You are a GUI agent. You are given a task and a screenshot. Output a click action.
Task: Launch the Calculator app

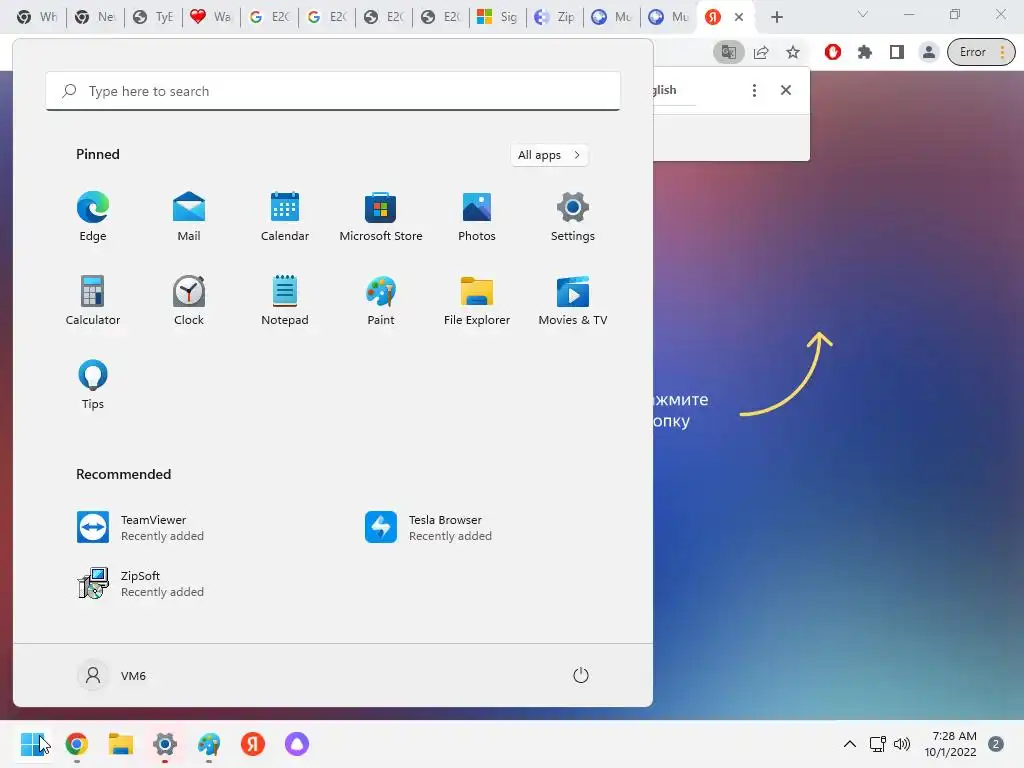point(93,300)
